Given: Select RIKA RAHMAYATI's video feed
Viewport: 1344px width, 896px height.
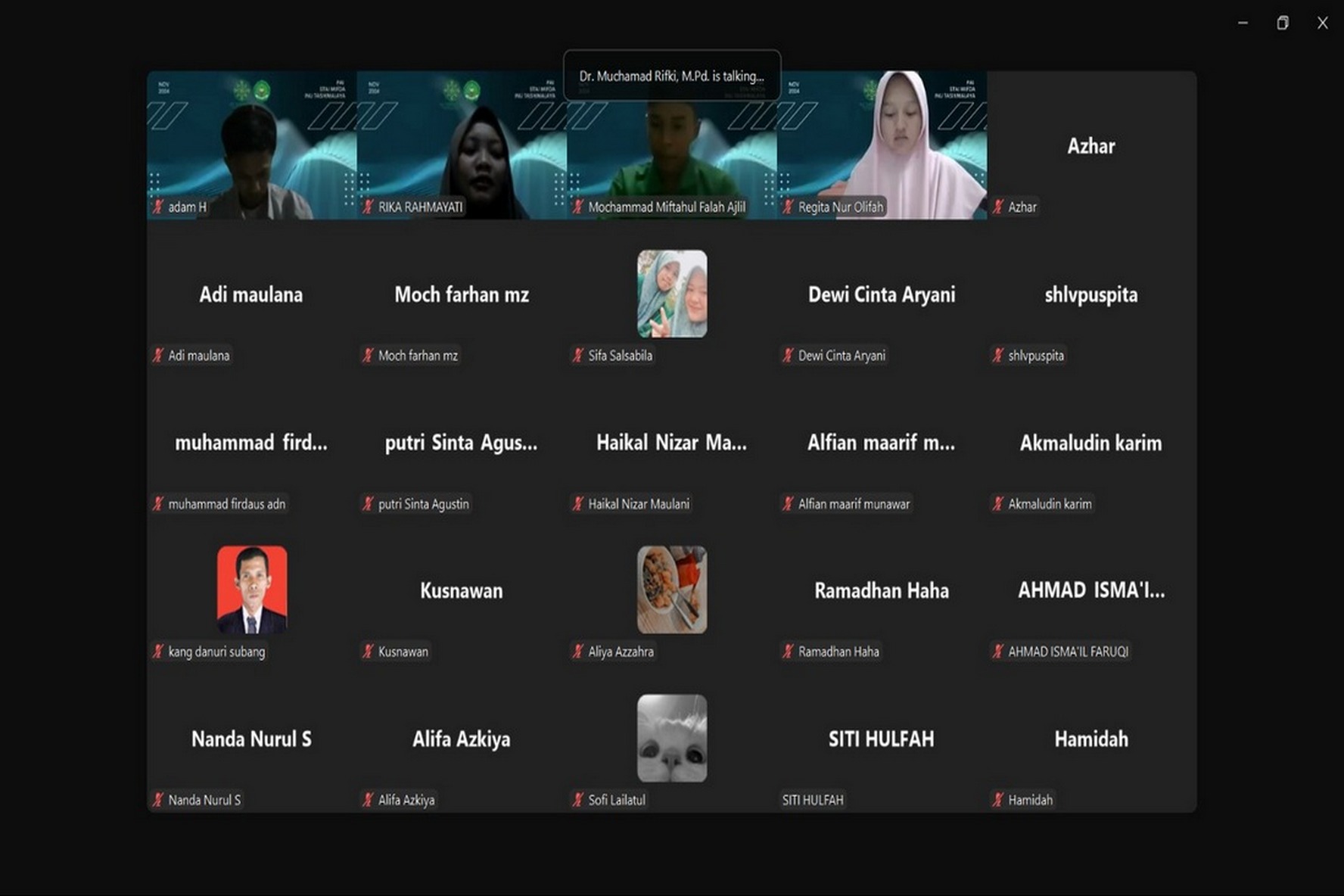Looking at the screenshot, I should (x=462, y=145).
